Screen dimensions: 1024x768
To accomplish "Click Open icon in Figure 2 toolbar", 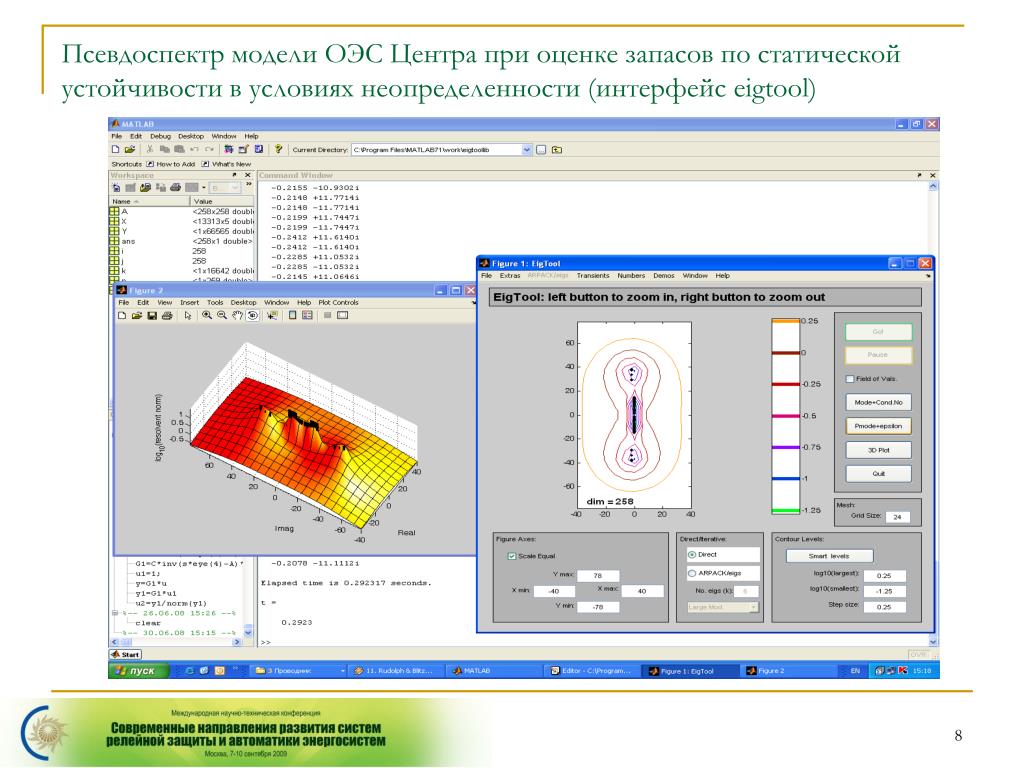I will (136, 315).
